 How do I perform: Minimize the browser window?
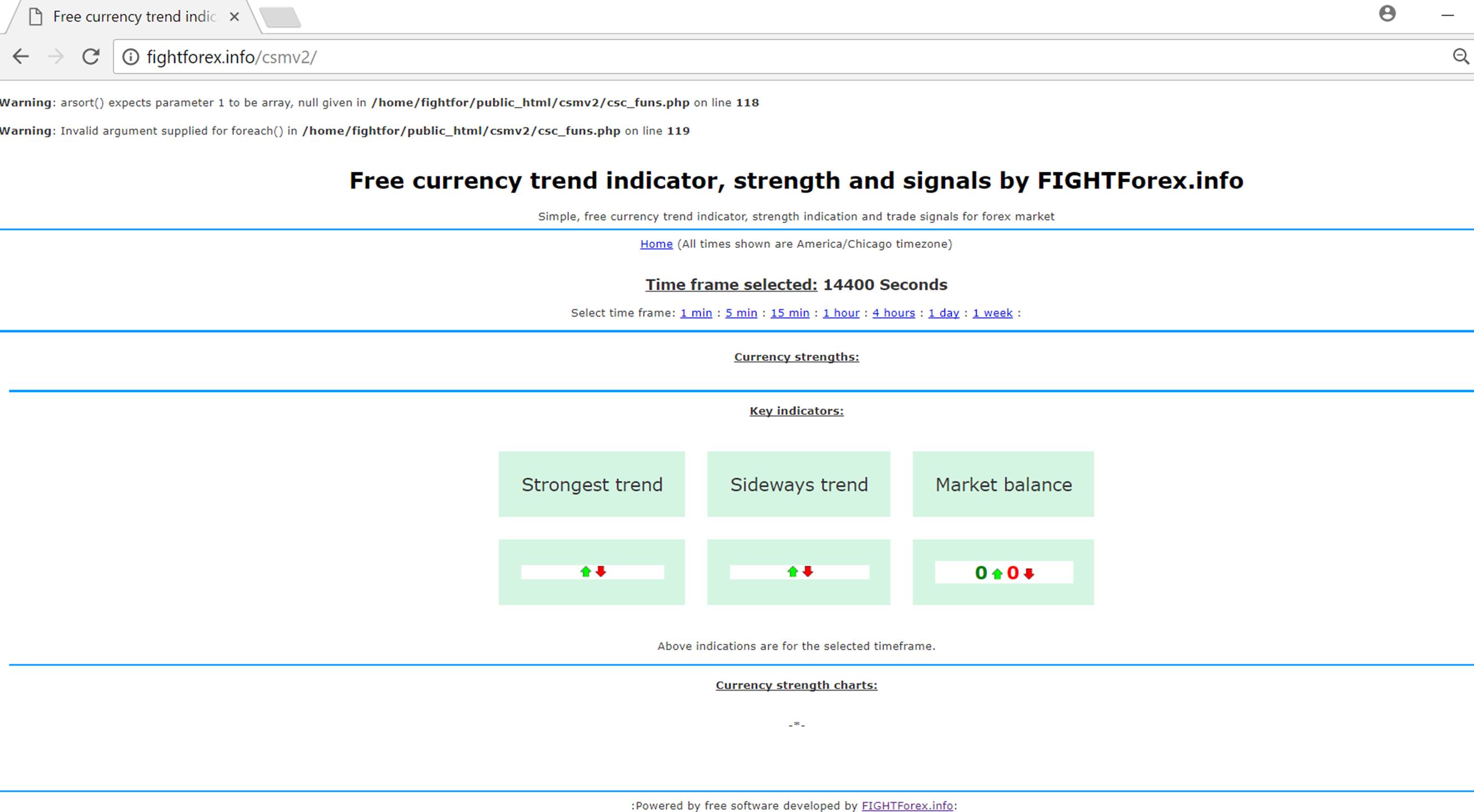click(x=1448, y=16)
